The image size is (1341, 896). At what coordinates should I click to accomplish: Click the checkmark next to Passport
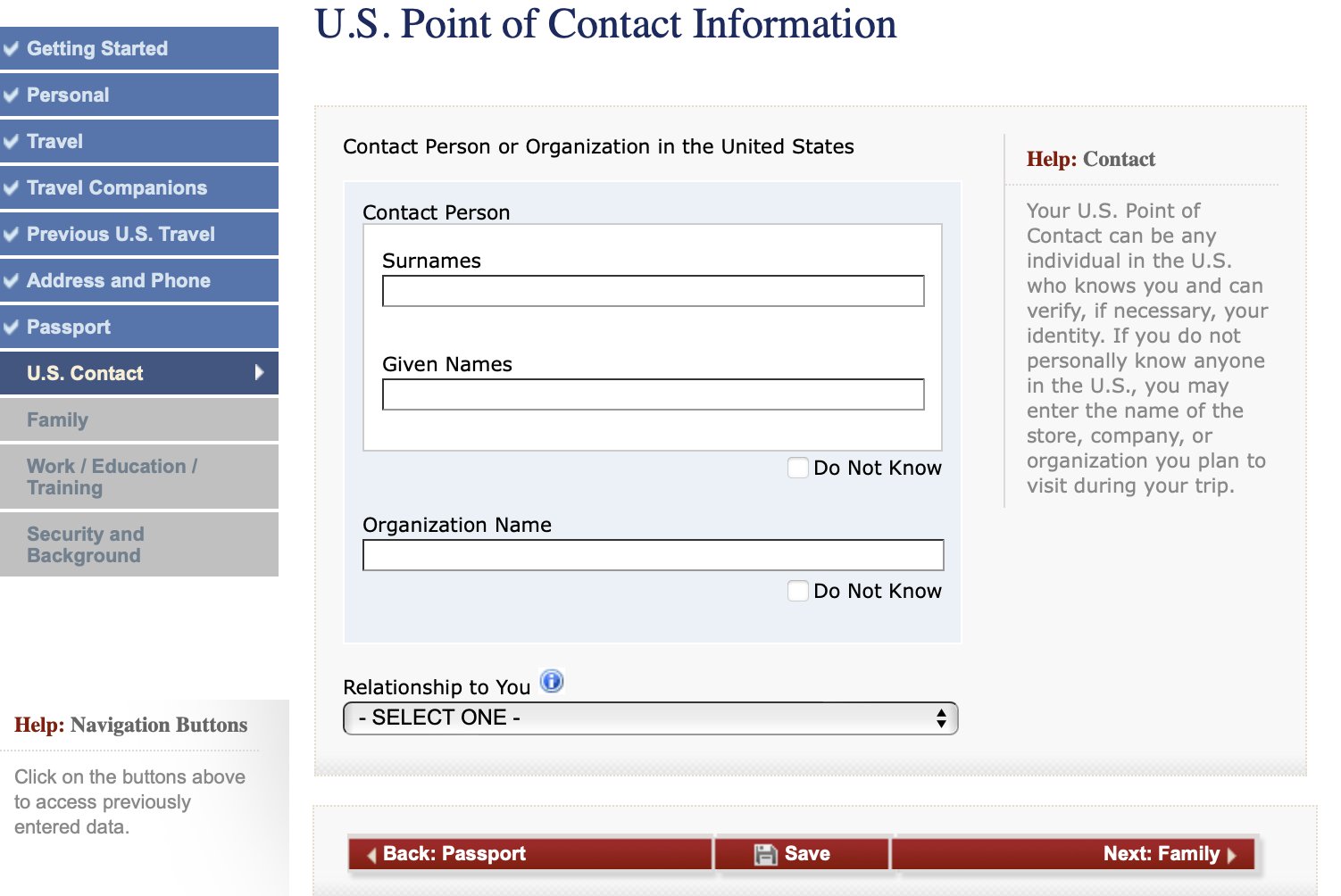pos(11,327)
